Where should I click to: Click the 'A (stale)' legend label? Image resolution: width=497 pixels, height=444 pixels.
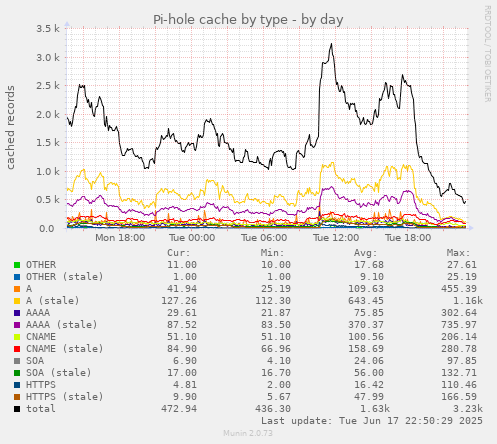[x=53, y=301]
